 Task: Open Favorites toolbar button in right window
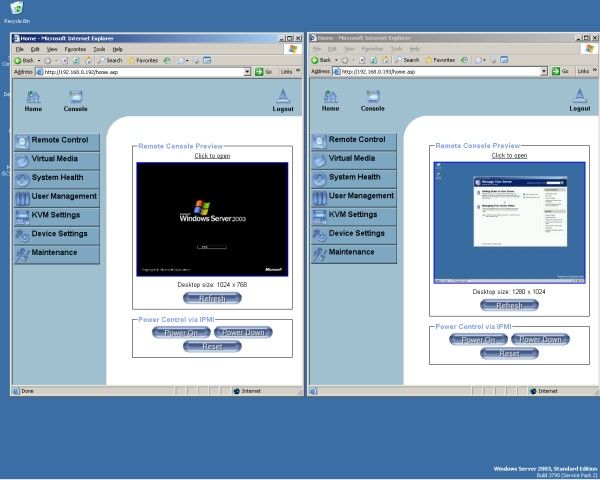[440, 60]
